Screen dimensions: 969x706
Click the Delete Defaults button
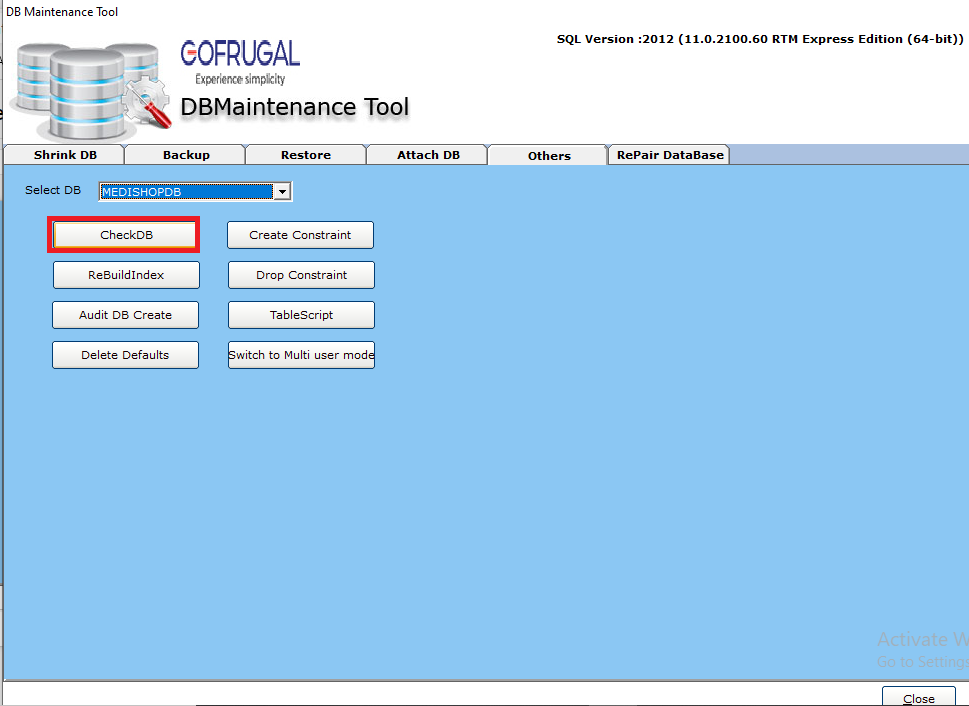(125, 355)
